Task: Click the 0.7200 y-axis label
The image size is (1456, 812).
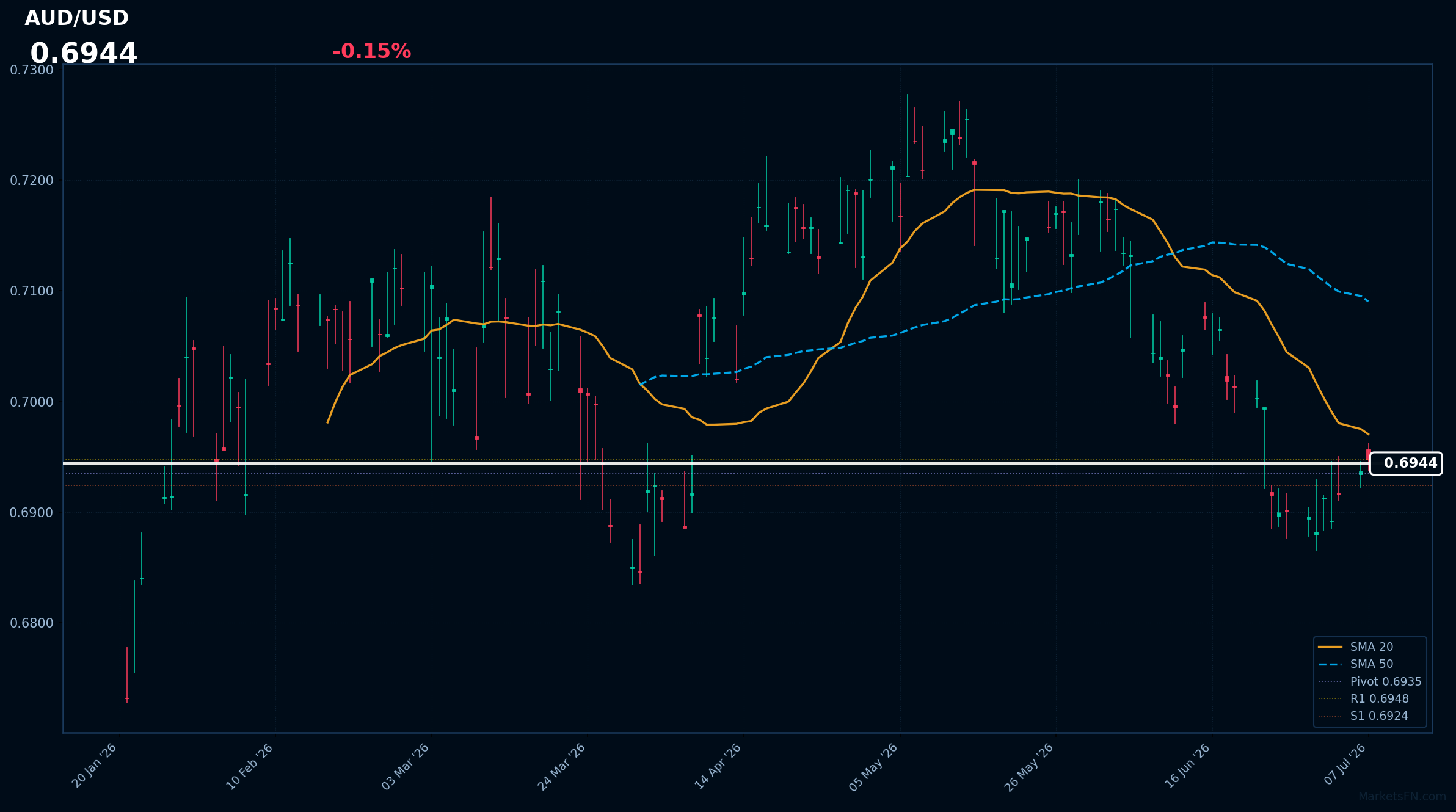Action: click(x=32, y=181)
